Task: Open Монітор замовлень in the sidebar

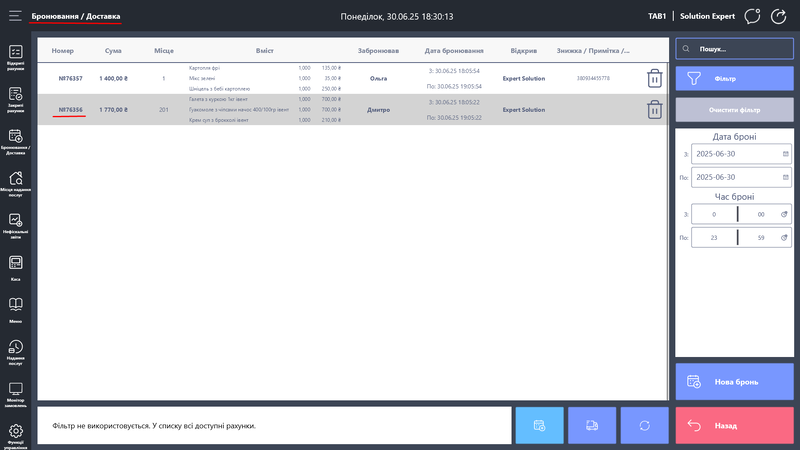Action: pos(16,392)
